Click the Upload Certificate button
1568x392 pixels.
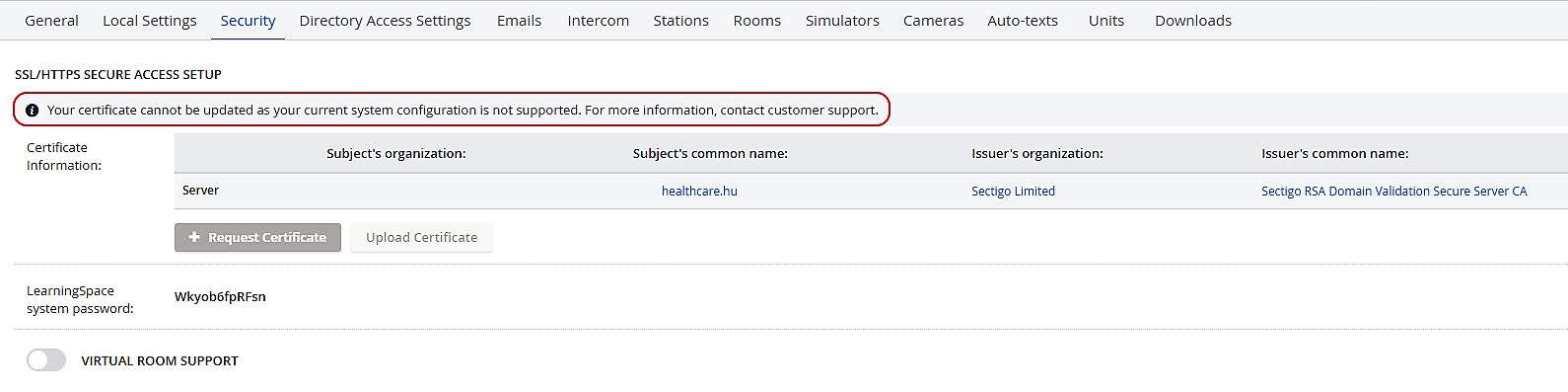pyautogui.click(x=421, y=237)
